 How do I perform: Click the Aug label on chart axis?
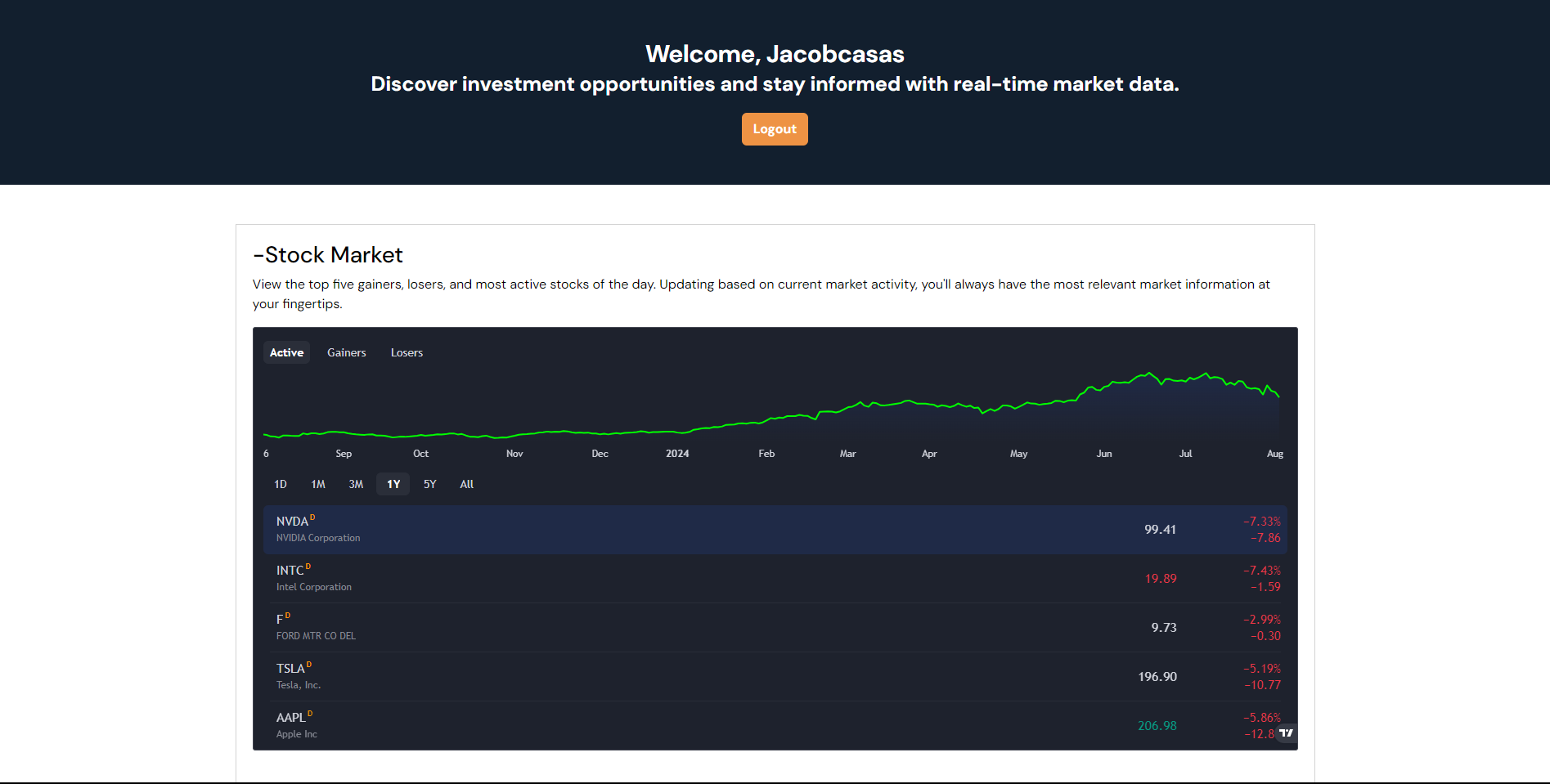pos(1275,454)
